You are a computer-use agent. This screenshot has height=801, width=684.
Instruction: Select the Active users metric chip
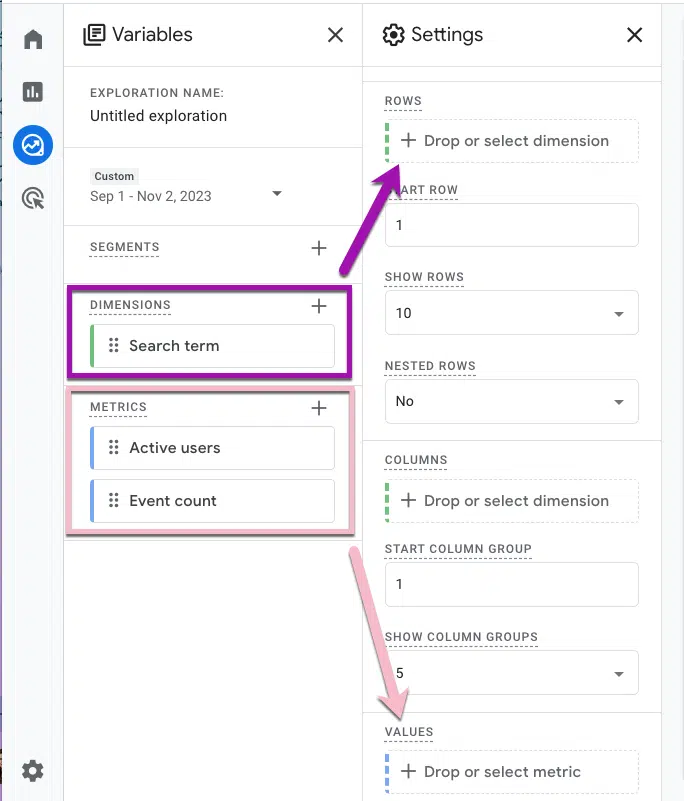213,448
